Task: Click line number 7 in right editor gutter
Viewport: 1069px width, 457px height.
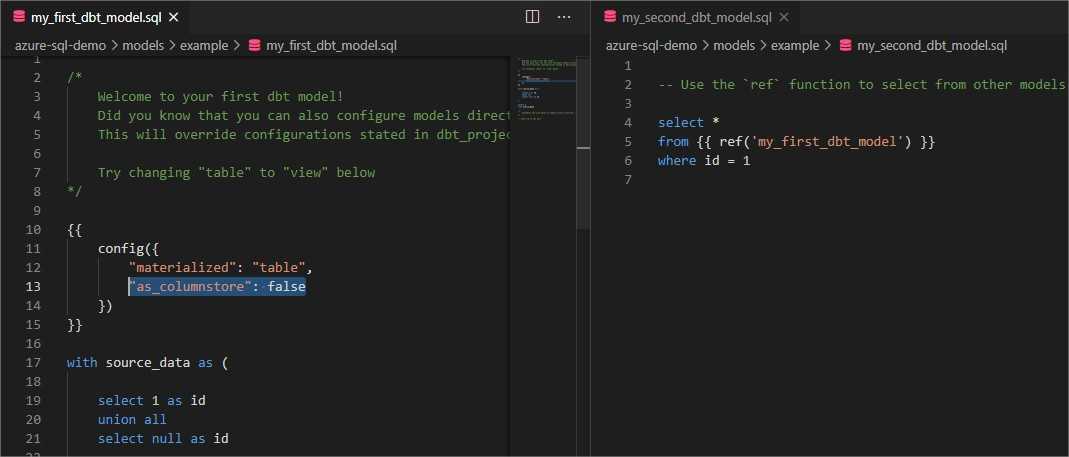Action: (627, 179)
